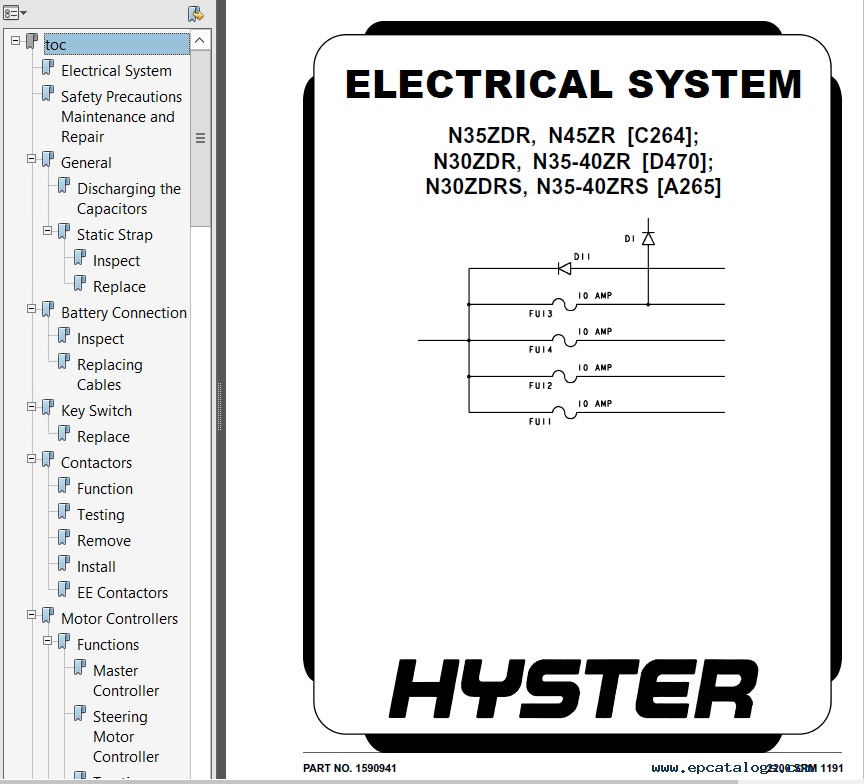This screenshot has width=864, height=784.
Task: Click the Function bookmark icon under Contactors
Action: [x=64, y=486]
